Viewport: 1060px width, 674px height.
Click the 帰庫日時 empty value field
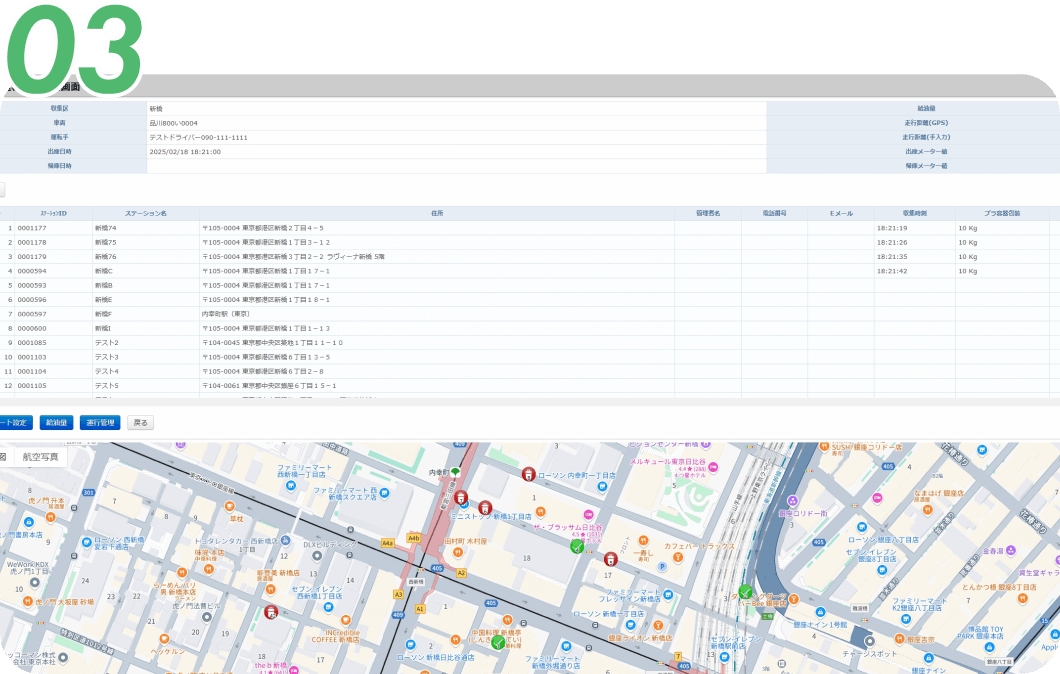pos(456,166)
